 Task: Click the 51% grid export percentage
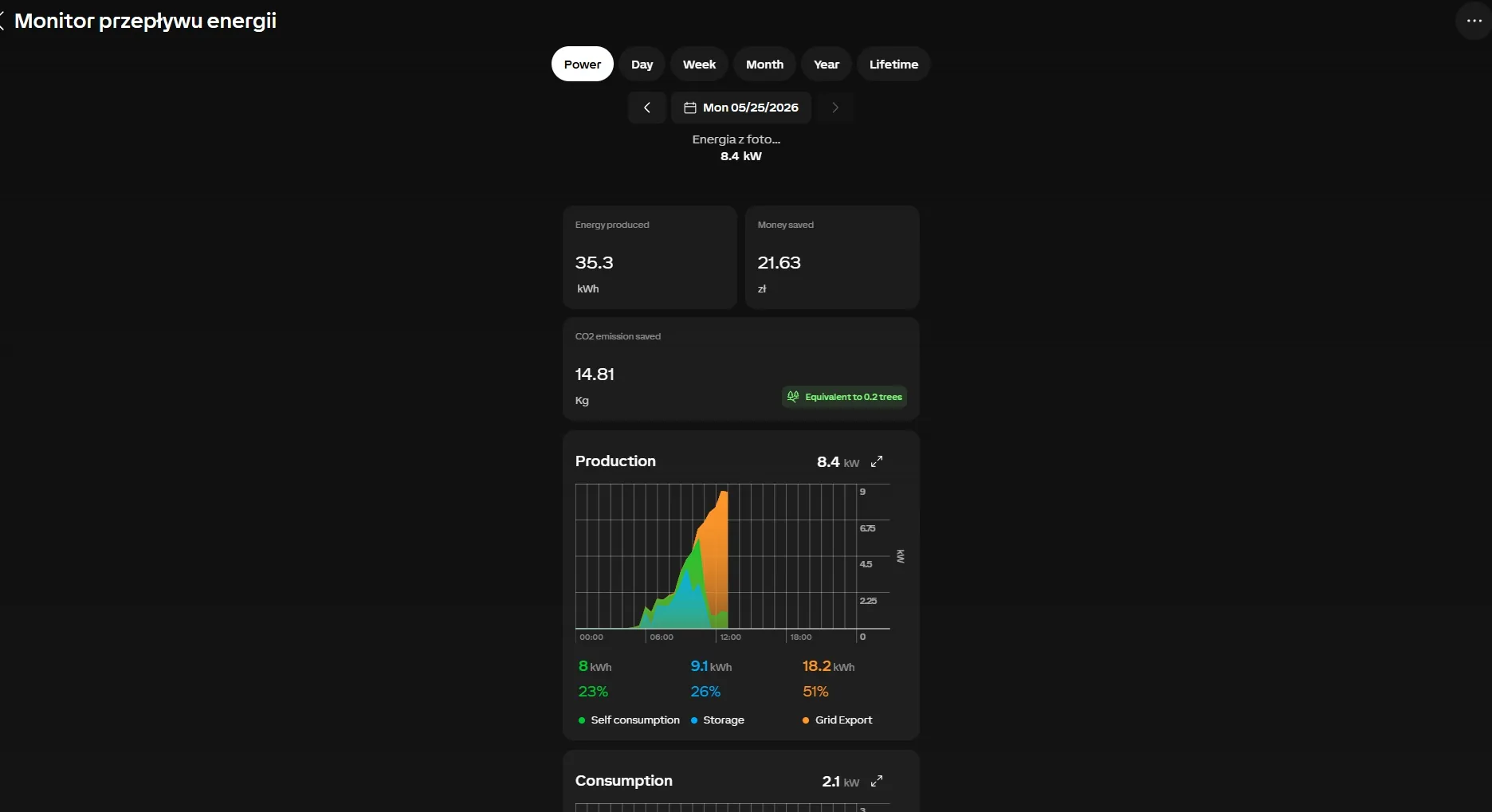coord(815,692)
